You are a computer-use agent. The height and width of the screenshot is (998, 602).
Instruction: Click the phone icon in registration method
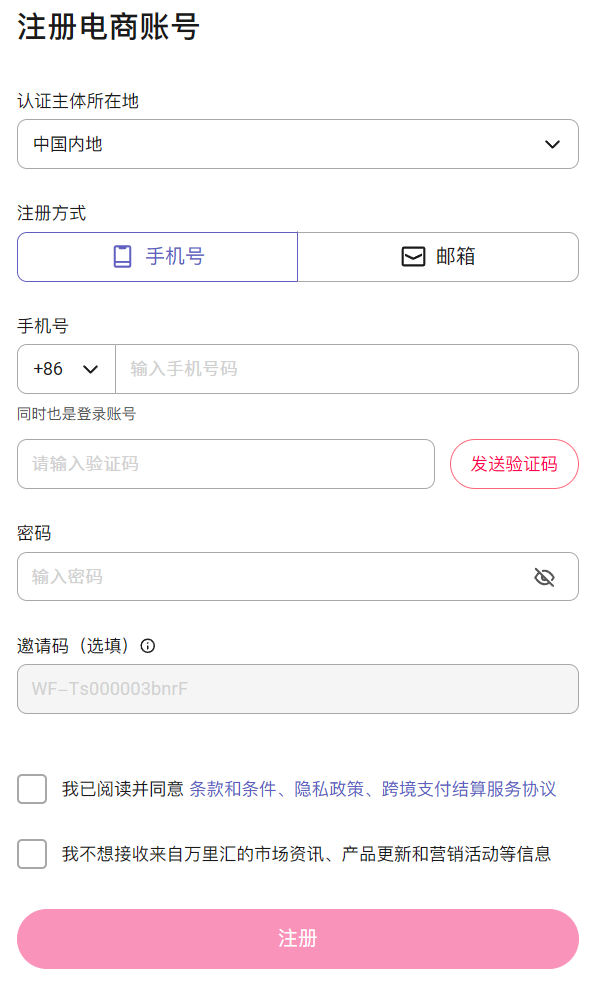[122, 257]
